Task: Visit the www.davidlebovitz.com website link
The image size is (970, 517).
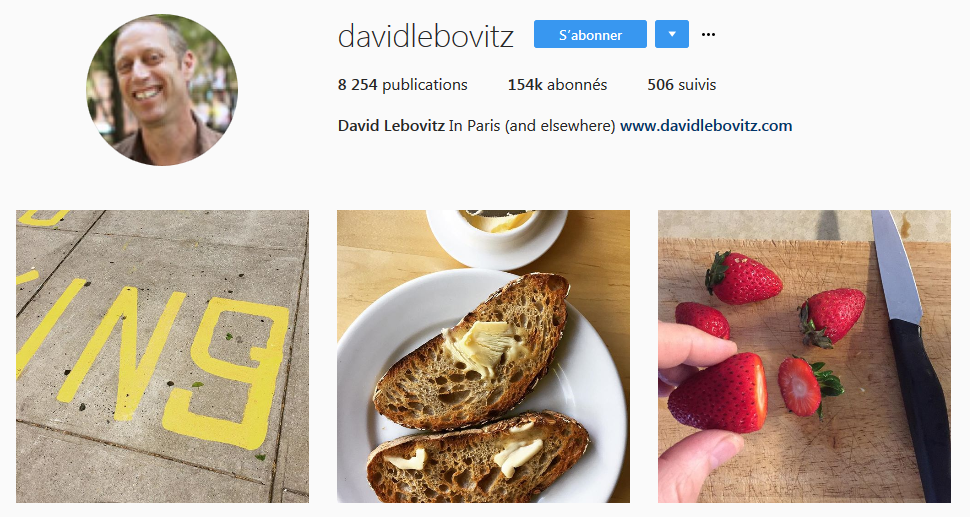Action: pyautogui.click(x=706, y=126)
